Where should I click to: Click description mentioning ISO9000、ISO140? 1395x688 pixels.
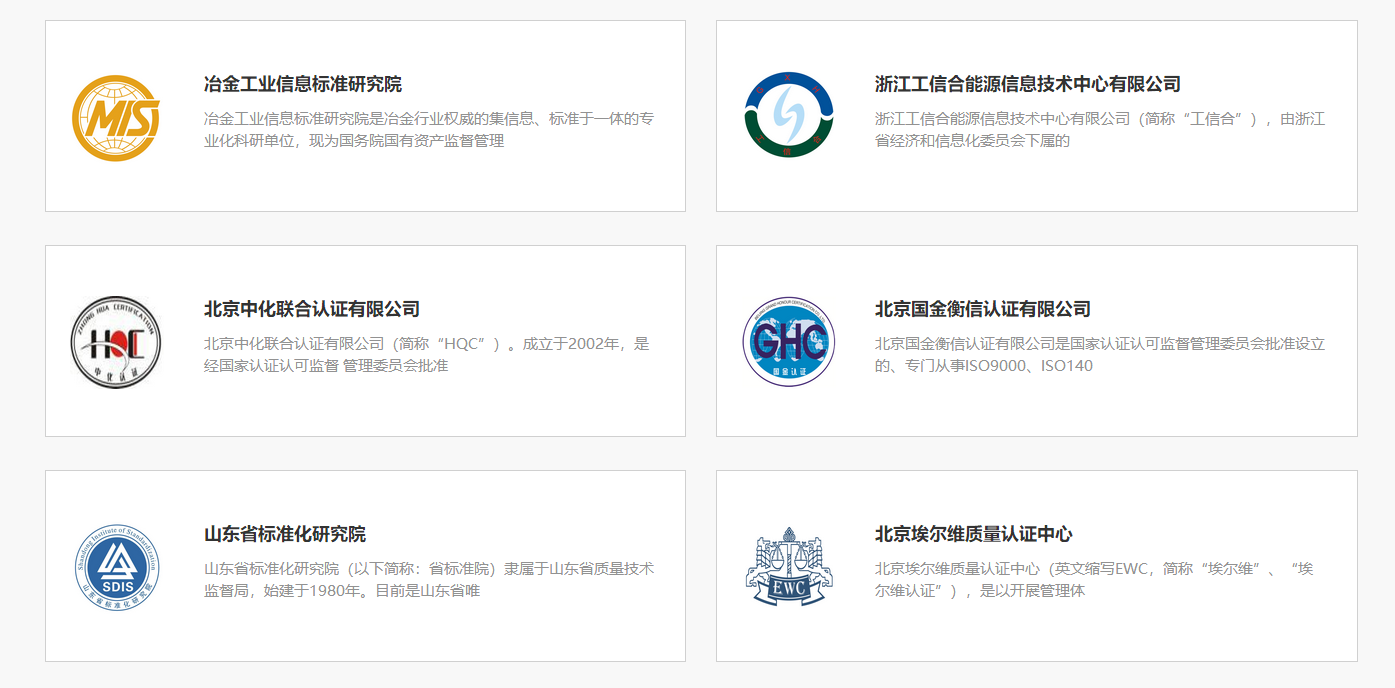[1100, 355]
